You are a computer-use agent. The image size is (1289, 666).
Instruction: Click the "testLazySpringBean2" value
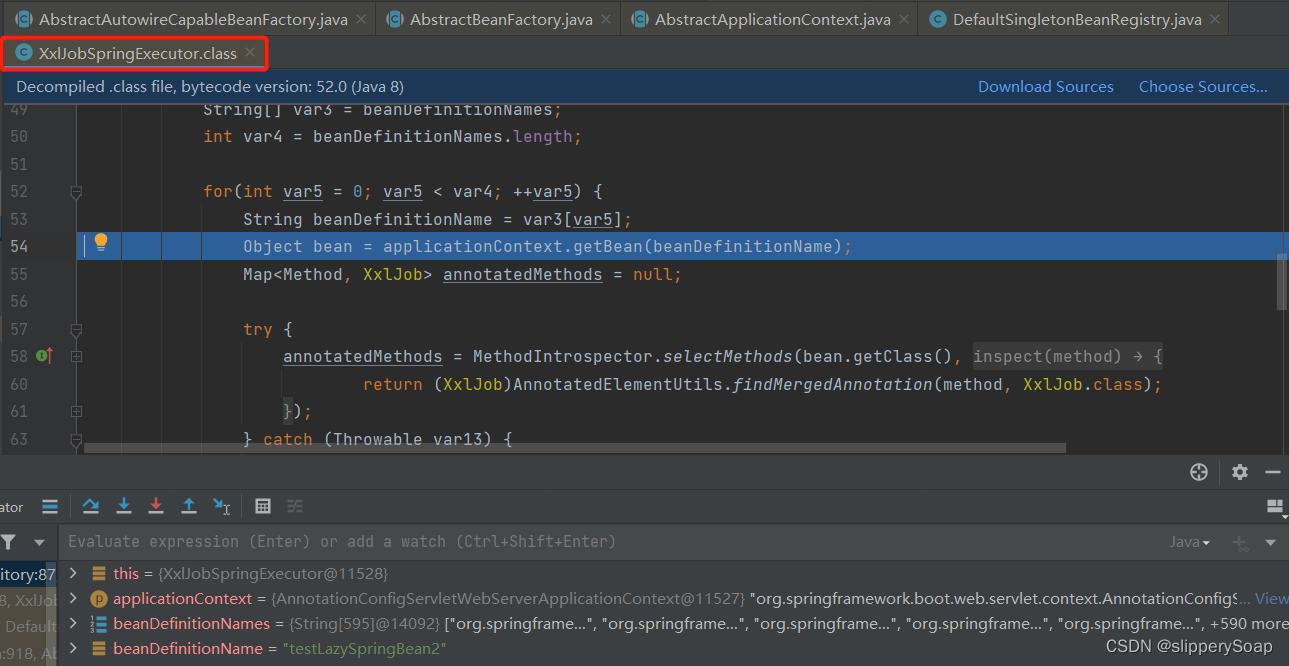364,649
